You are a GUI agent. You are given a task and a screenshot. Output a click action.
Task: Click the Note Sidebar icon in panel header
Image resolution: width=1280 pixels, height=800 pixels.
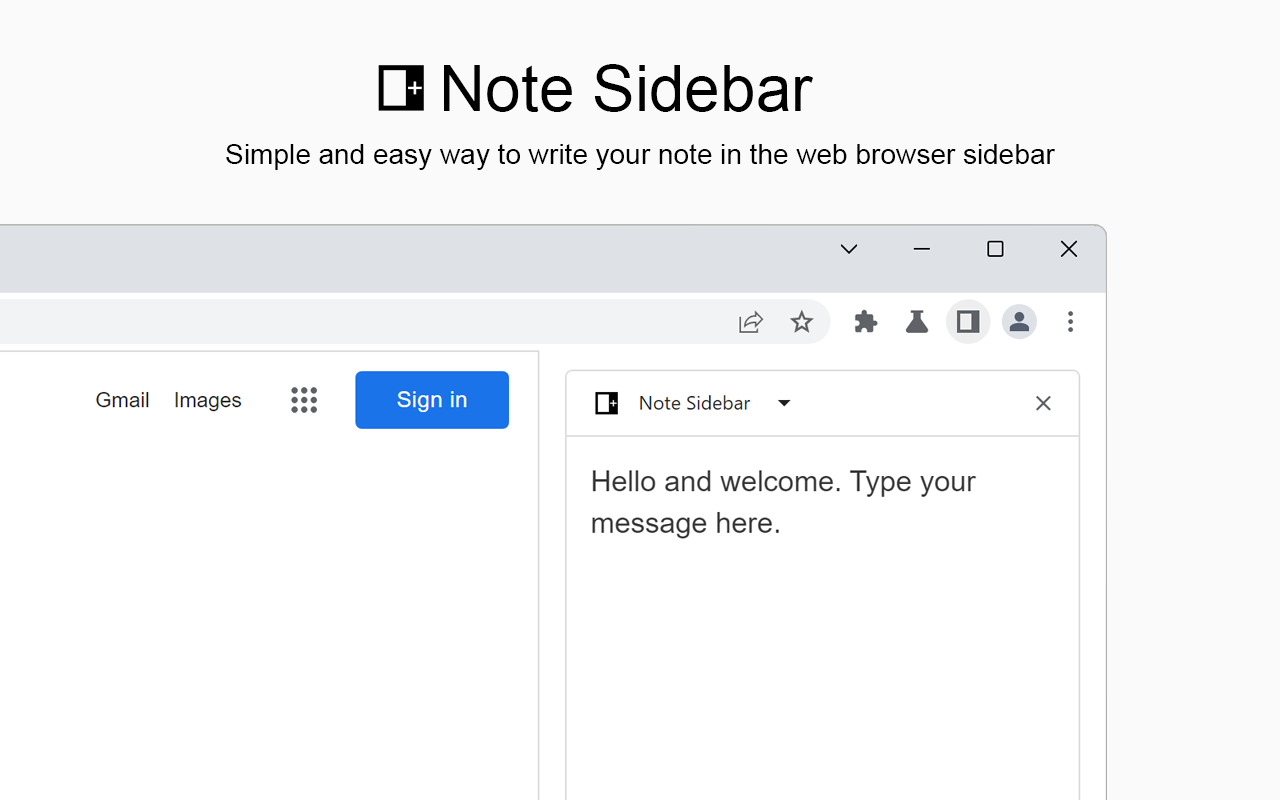coord(607,403)
